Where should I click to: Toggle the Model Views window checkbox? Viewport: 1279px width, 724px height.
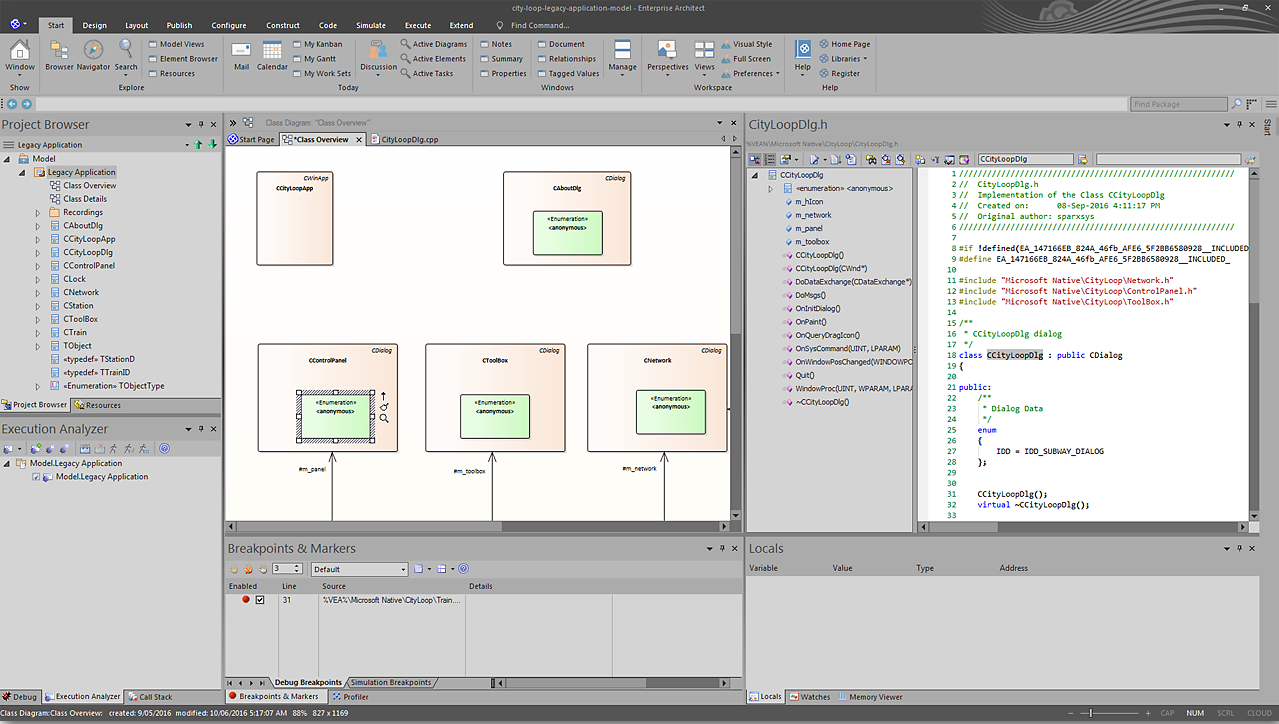point(152,44)
